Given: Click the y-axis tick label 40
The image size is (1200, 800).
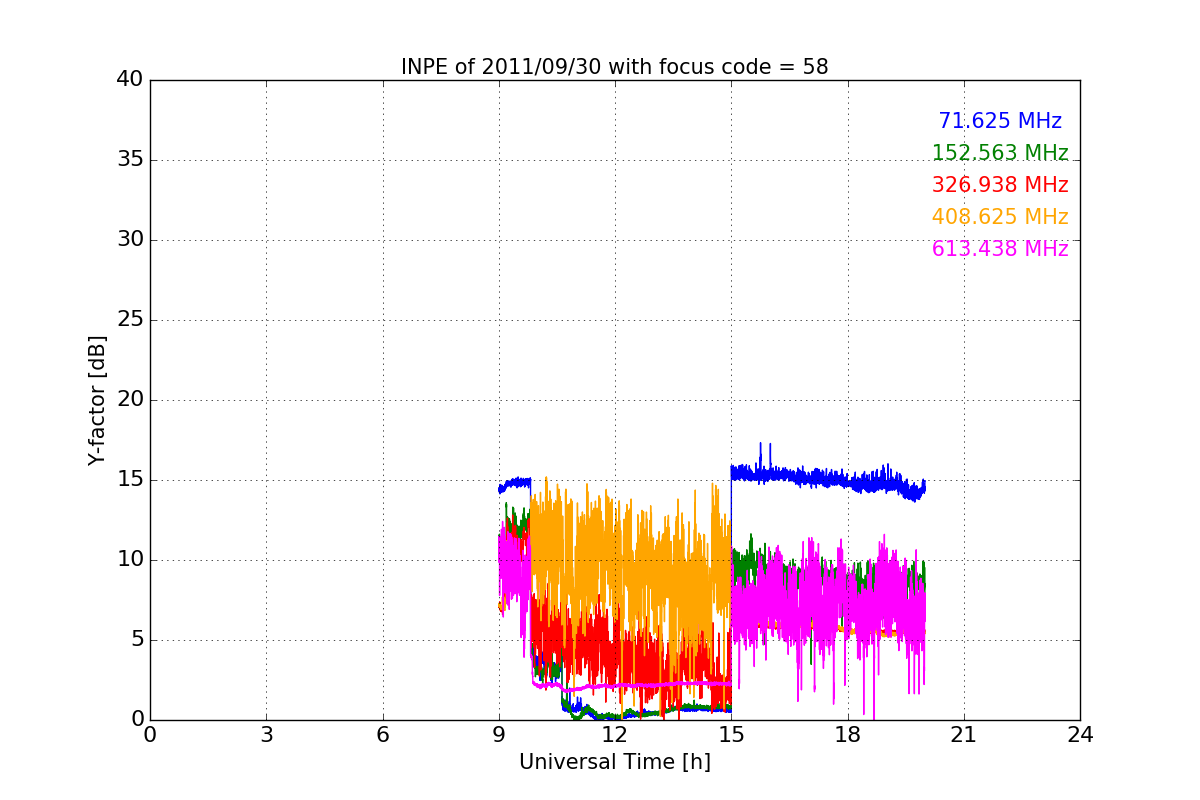Looking at the screenshot, I should [130, 80].
